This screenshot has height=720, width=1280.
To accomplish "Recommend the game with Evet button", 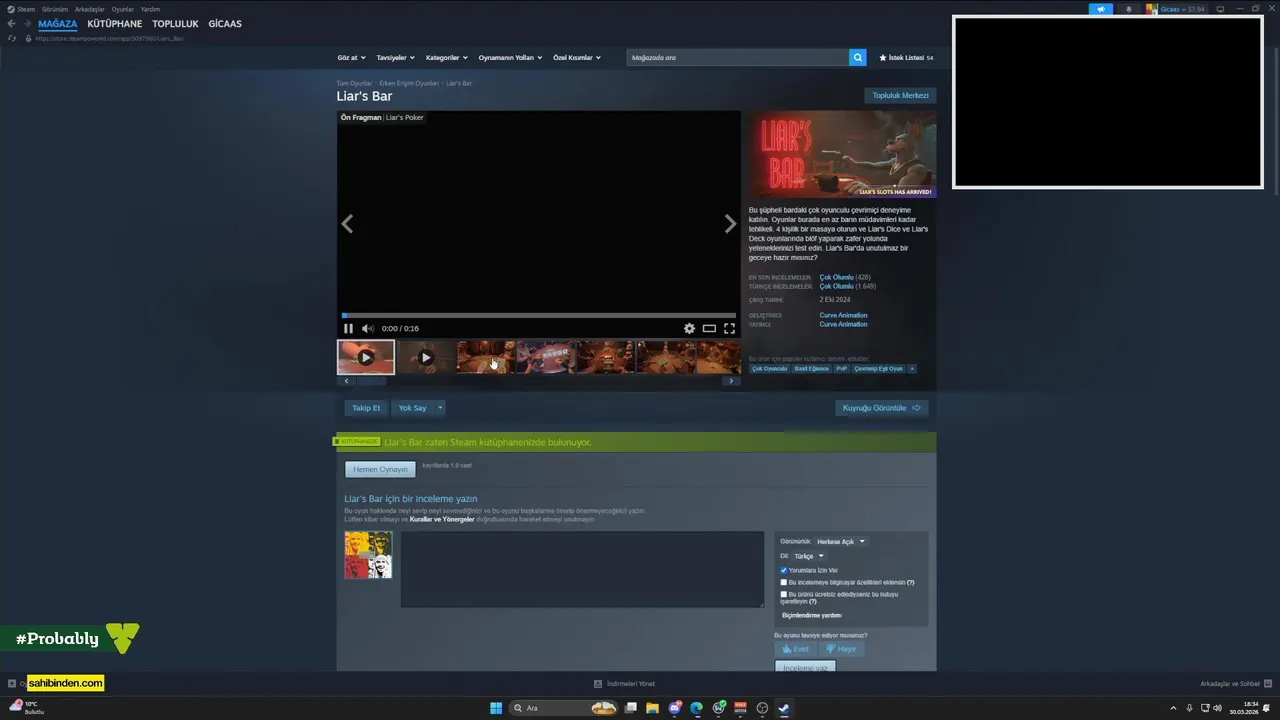I will [x=794, y=649].
